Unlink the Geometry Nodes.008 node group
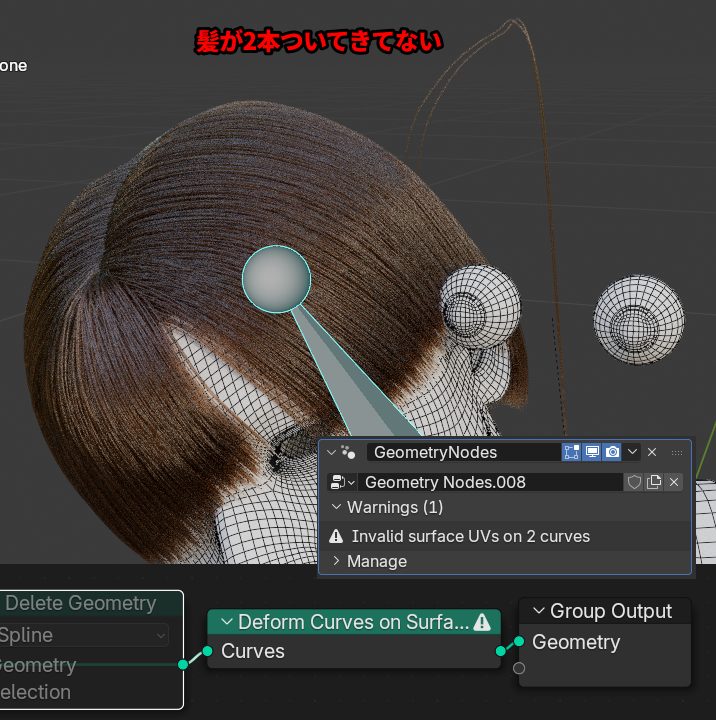716x720 pixels. pyautogui.click(x=674, y=482)
